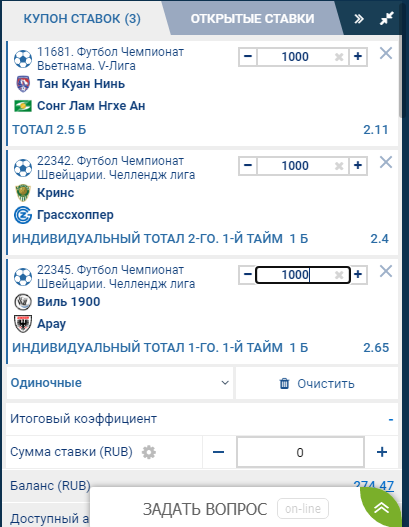Increase stake for Тан Куан Нинь bet

click(358, 57)
